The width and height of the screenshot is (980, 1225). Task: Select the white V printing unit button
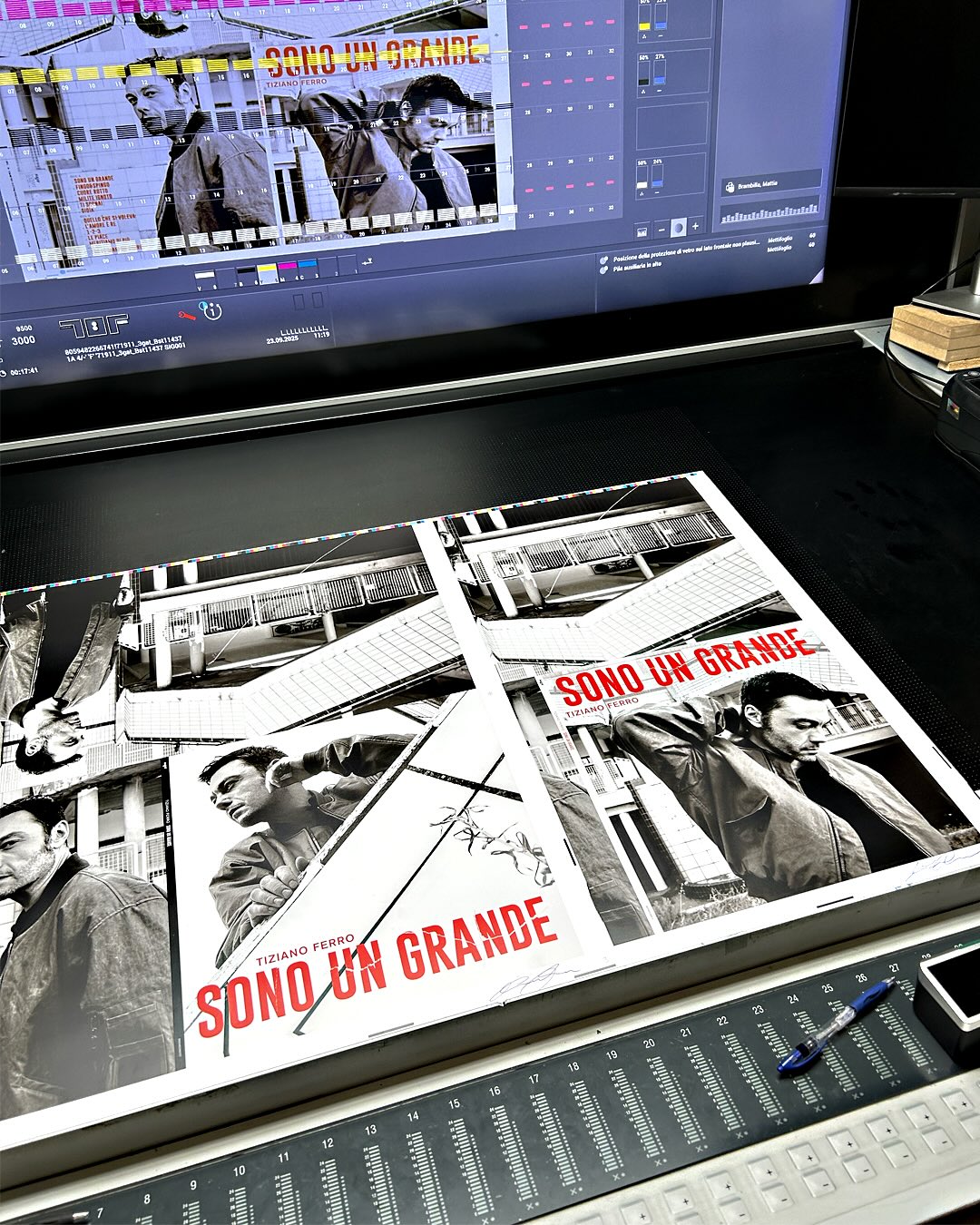[204, 279]
